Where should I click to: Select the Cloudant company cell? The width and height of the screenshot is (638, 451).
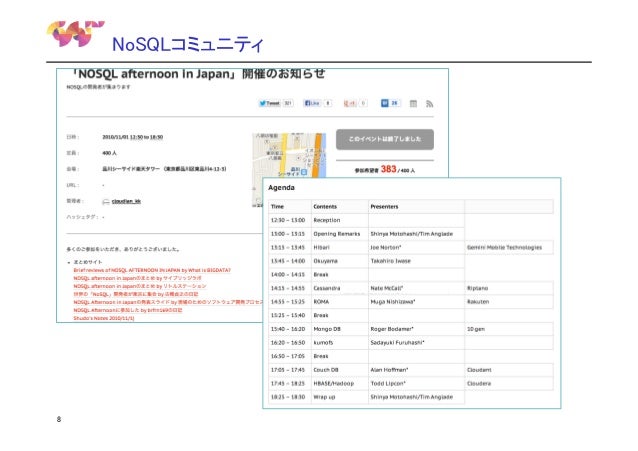pyautogui.click(x=509, y=370)
